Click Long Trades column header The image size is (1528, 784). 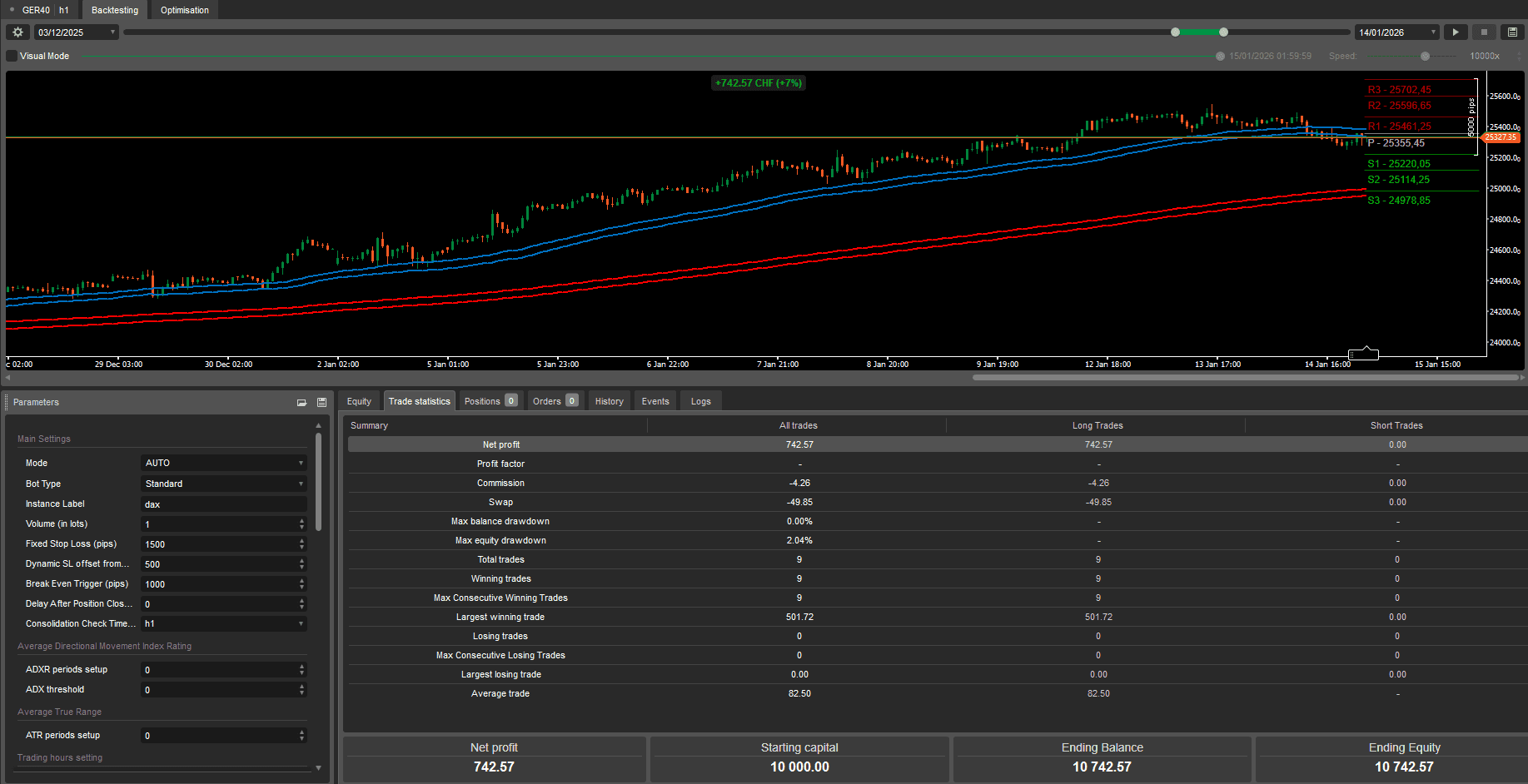pyautogui.click(x=1097, y=425)
